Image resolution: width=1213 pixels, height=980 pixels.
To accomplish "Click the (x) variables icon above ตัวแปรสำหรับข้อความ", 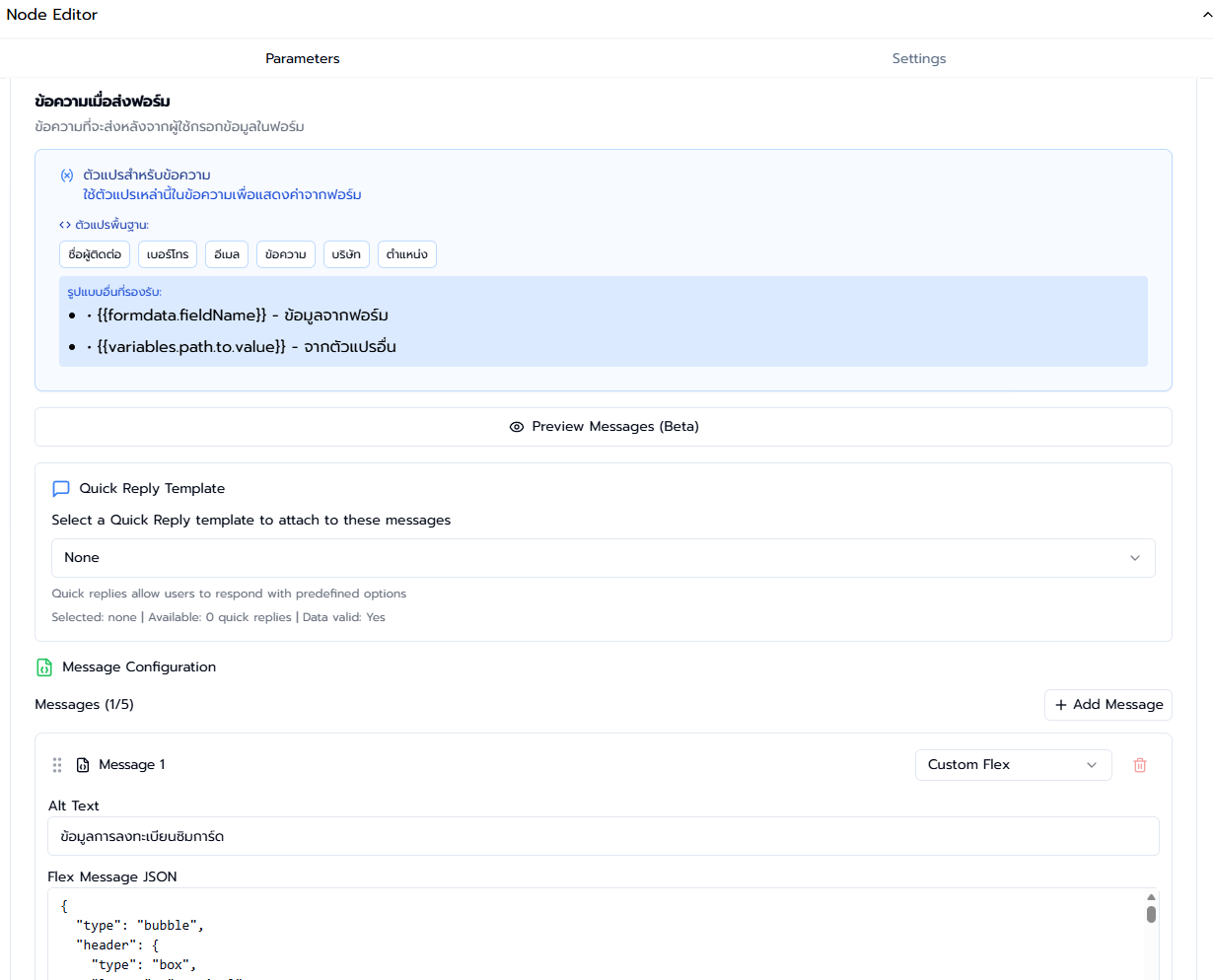I will coord(65,174).
